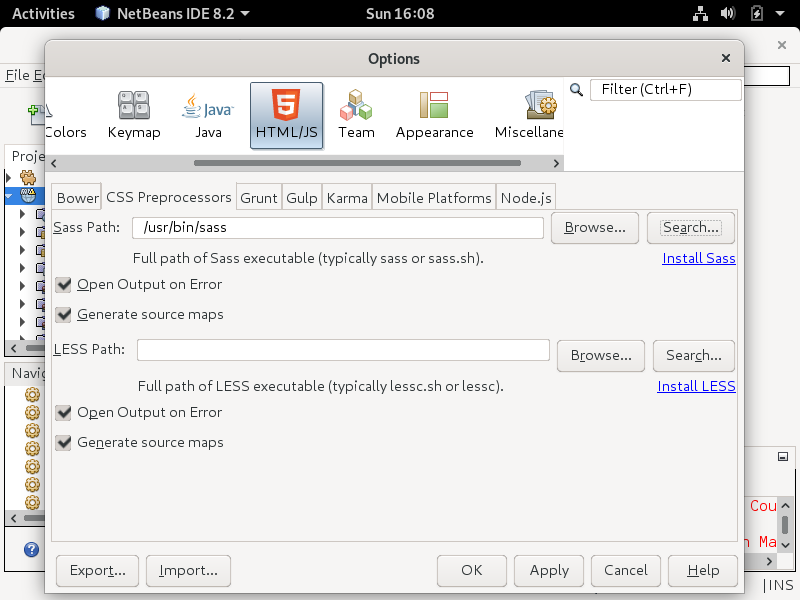Click the output panel scroll-right arrow
The image size is (800, 600).
tap(769, 561)
